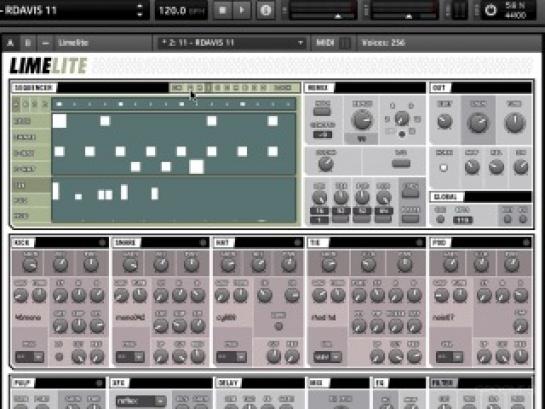Click the pattern selector strip in the sequencer header
This screenshot has height=409, width=545.
[235, 88]
